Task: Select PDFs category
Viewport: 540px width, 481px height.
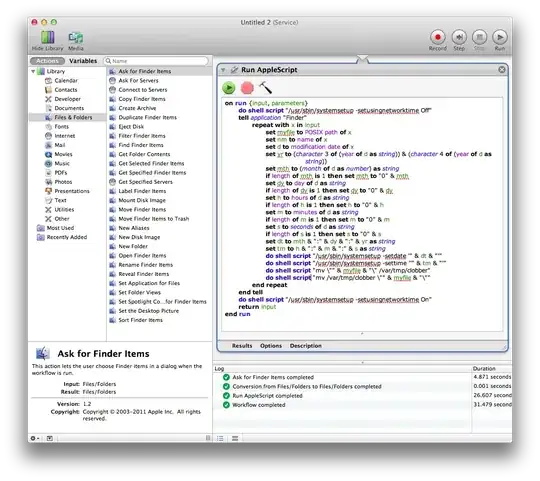Action: (61, 173)
